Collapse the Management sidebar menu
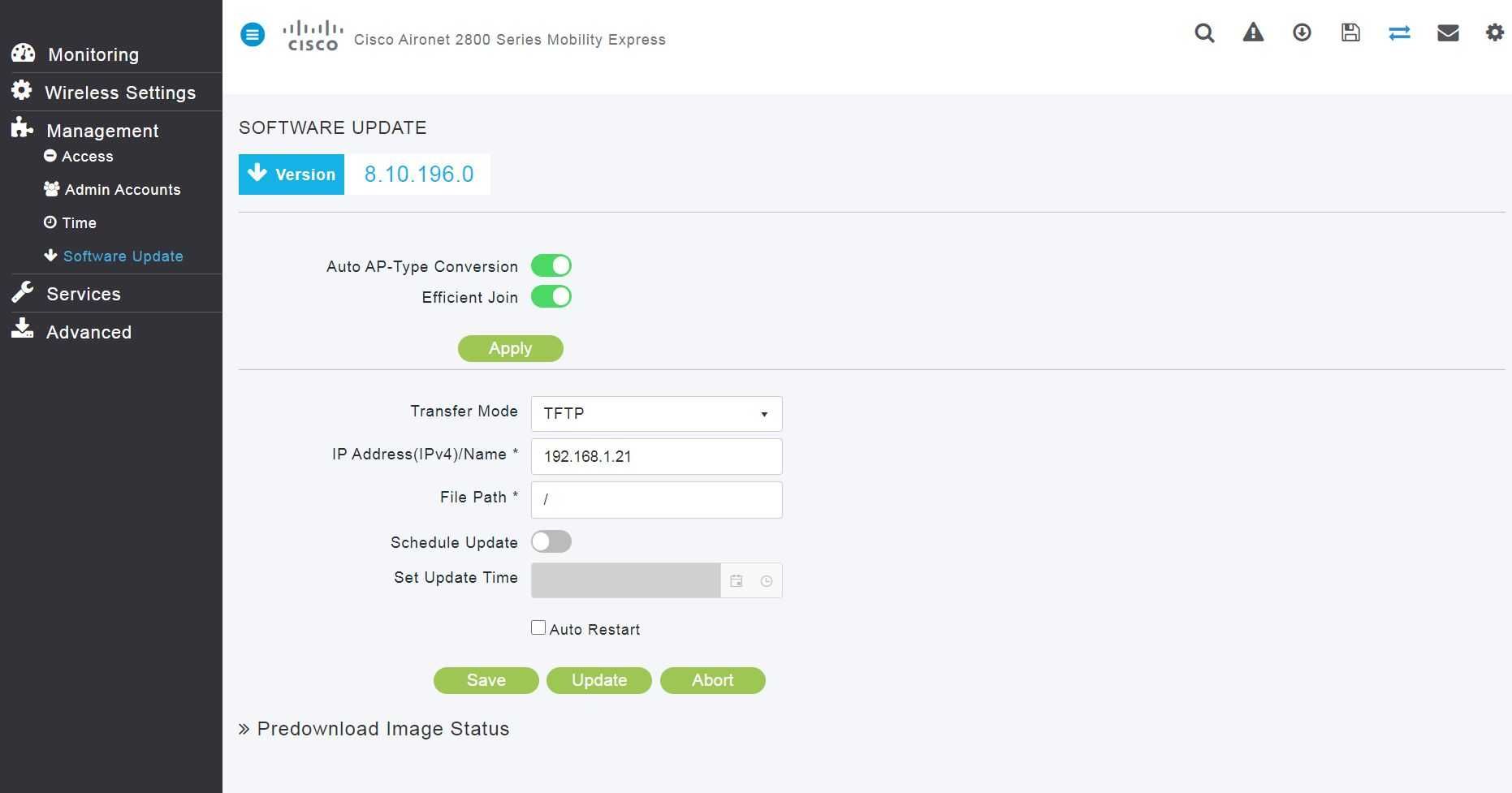 tap(102, 131)
